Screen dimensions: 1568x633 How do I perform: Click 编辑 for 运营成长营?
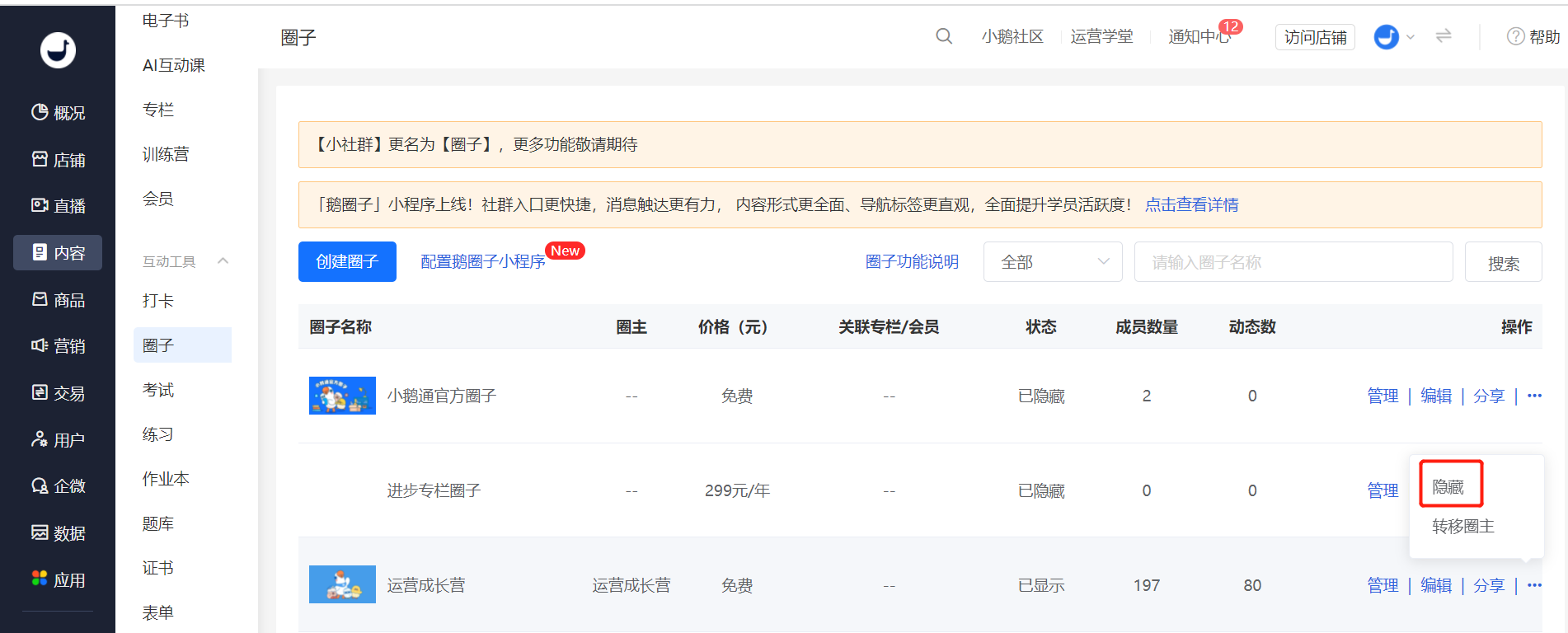[x=1436, y=585]
